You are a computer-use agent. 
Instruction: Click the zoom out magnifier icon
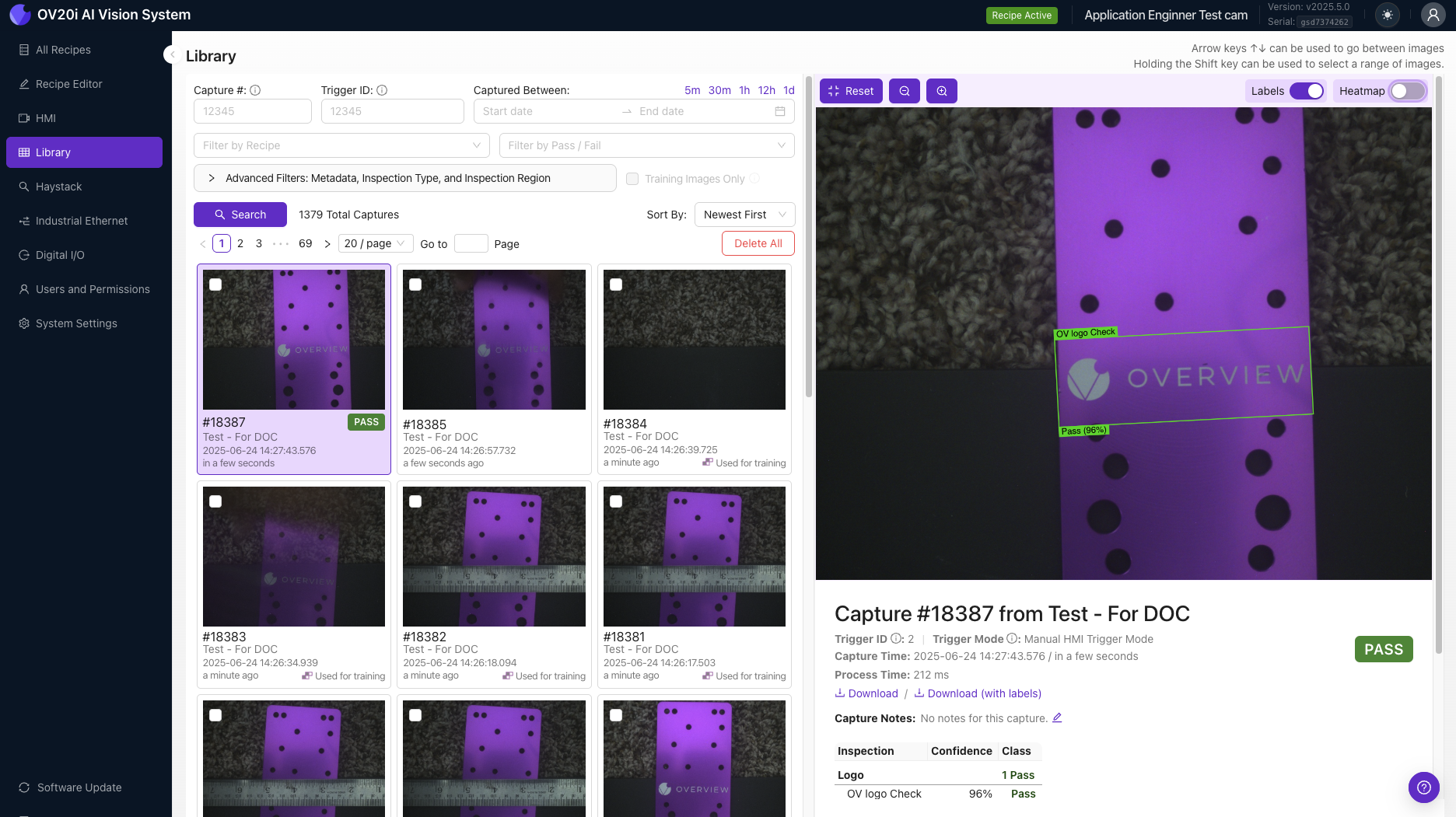tap(905, 91)
